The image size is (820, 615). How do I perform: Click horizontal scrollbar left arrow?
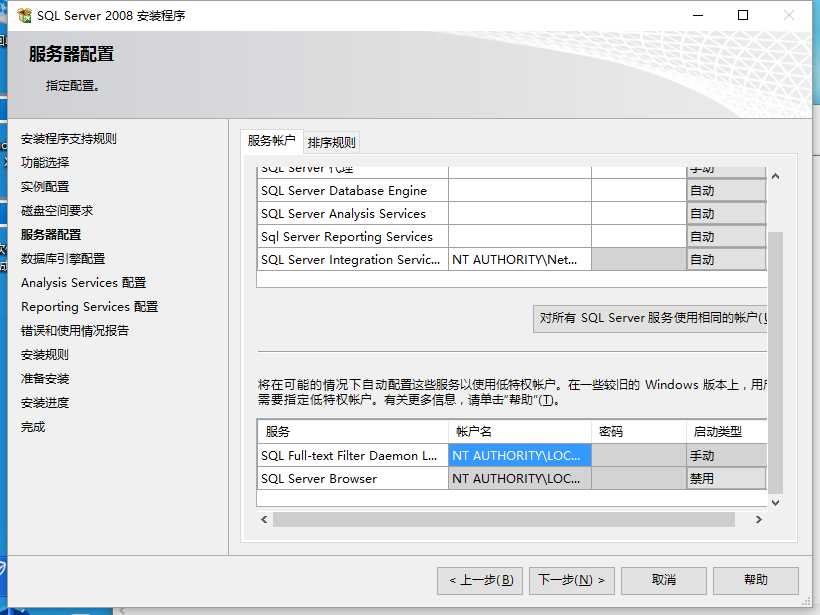(x=264, y=519)
